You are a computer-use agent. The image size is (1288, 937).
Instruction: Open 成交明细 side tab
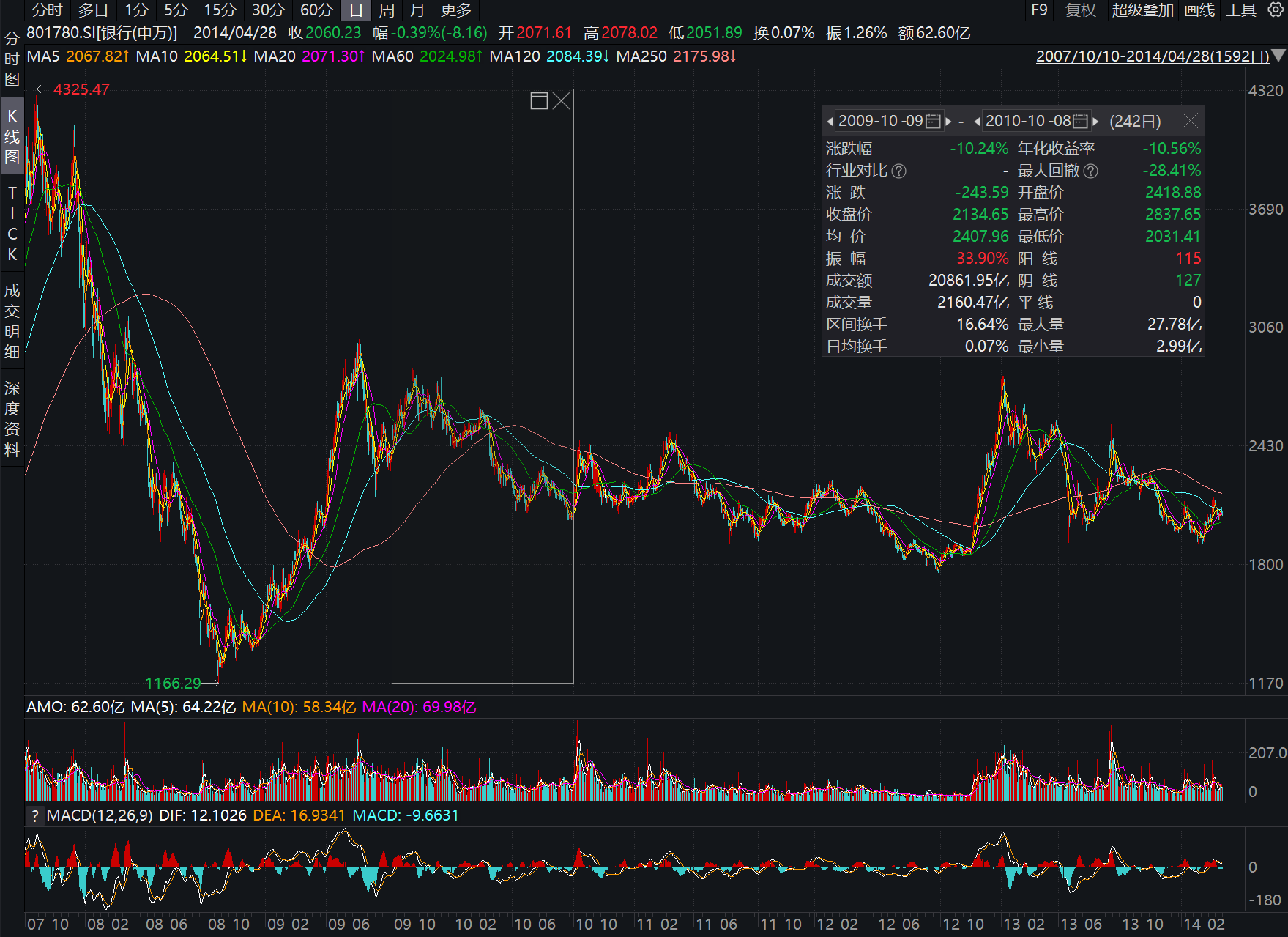pyautogui.click(x=12, y=321)
